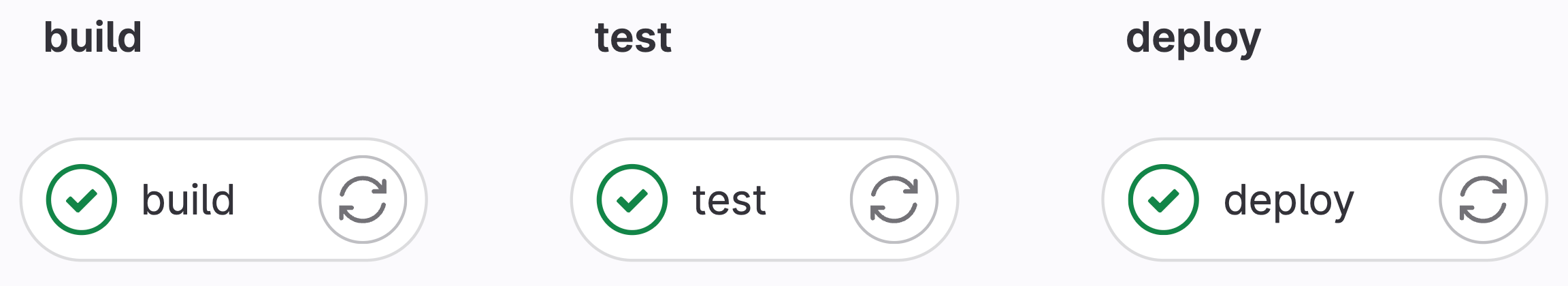Viewport: 1568px width, 286px height.
Task: Click the build job passed status icon
Action: (x=82, y=200)
